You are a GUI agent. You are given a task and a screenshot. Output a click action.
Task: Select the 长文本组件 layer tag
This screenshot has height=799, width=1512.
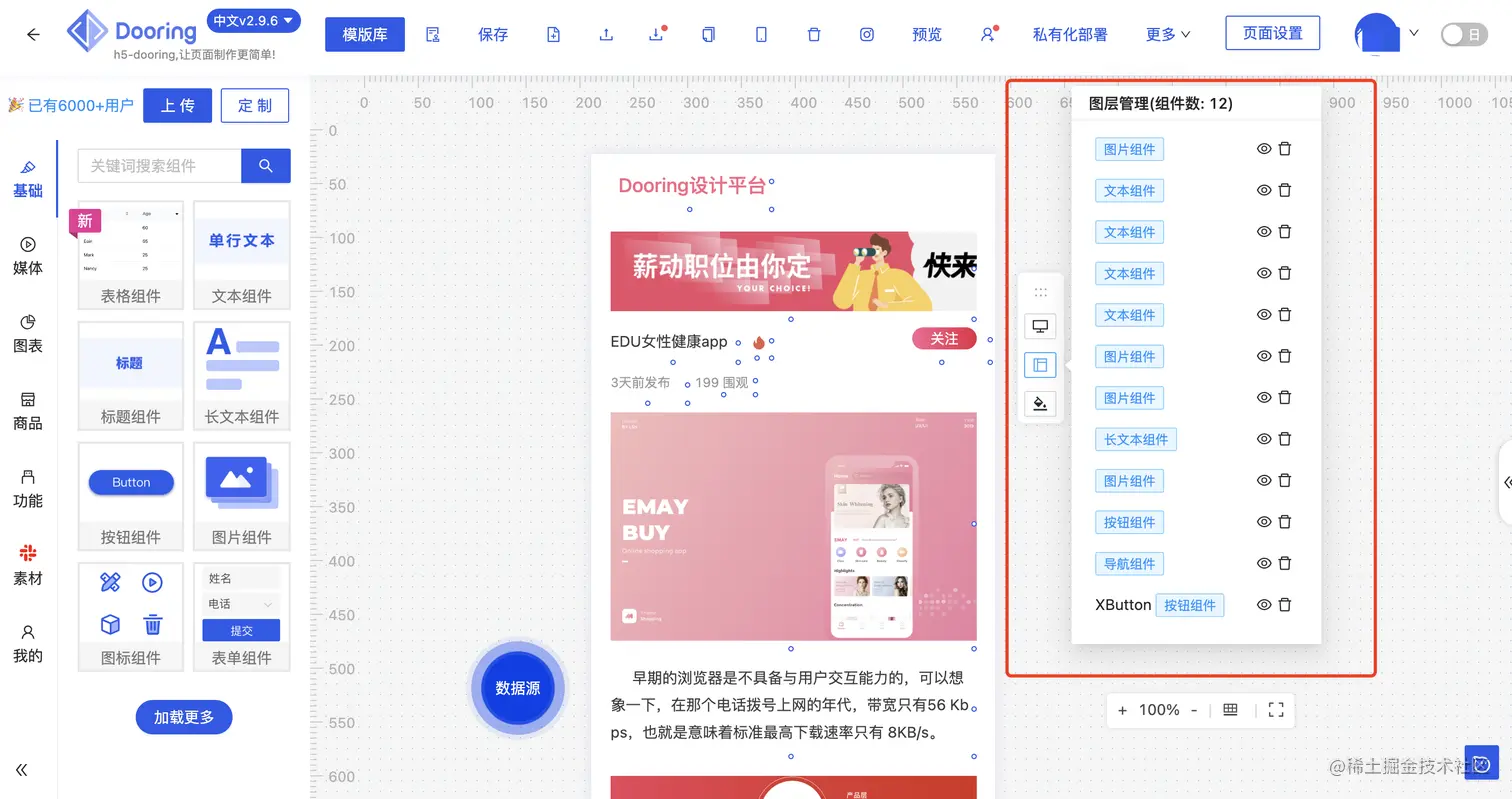point(1136,439)
